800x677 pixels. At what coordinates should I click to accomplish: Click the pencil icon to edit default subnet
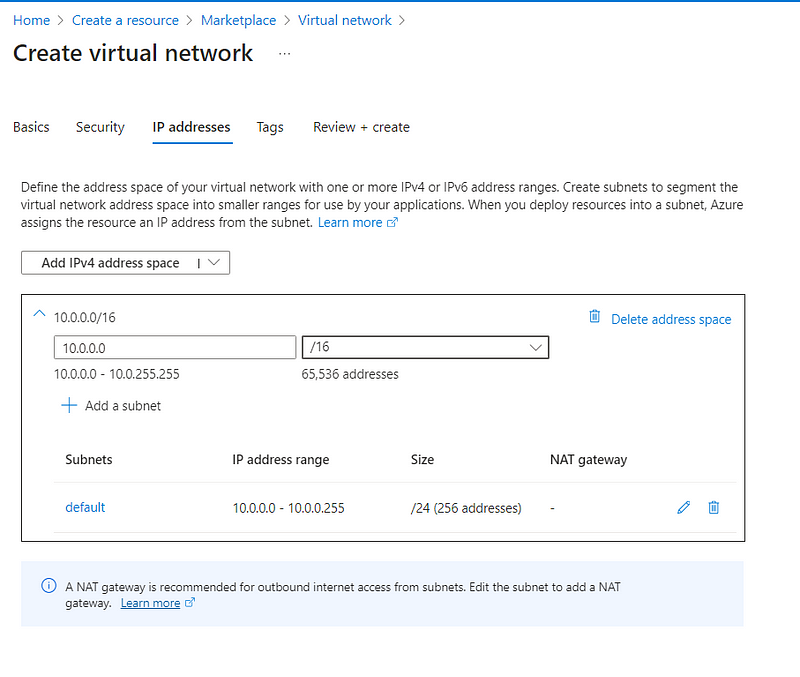pos(683,508)
